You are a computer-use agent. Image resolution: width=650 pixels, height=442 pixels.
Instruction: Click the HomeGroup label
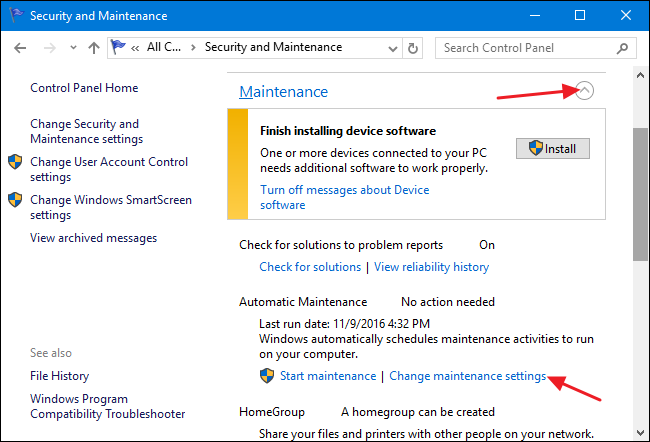click(272, 412)
